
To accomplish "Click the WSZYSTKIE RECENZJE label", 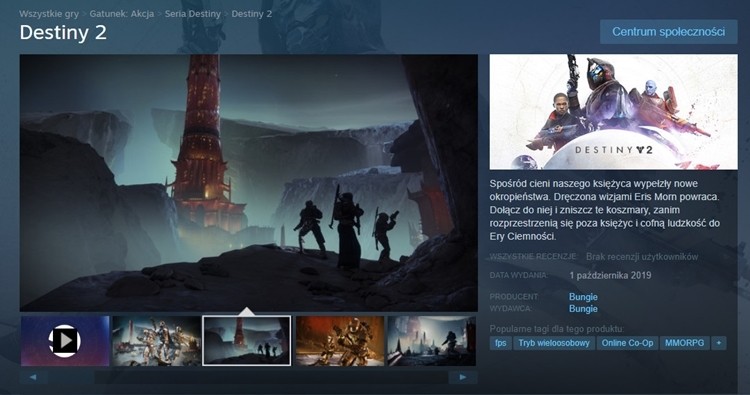I will 533,257.
